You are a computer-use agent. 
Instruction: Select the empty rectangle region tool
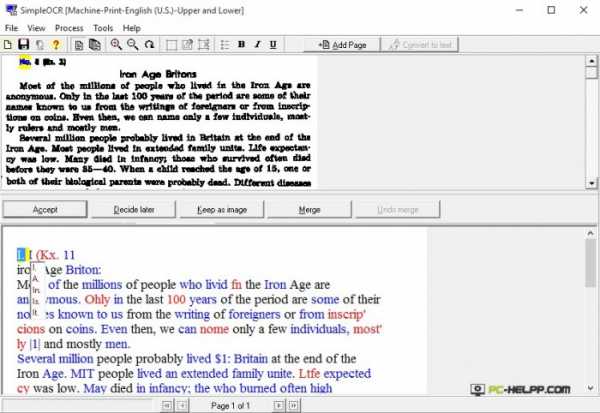coord(171,45)
